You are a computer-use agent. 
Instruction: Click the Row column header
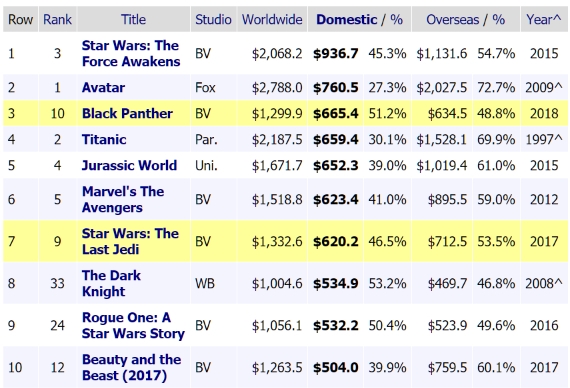20,20
